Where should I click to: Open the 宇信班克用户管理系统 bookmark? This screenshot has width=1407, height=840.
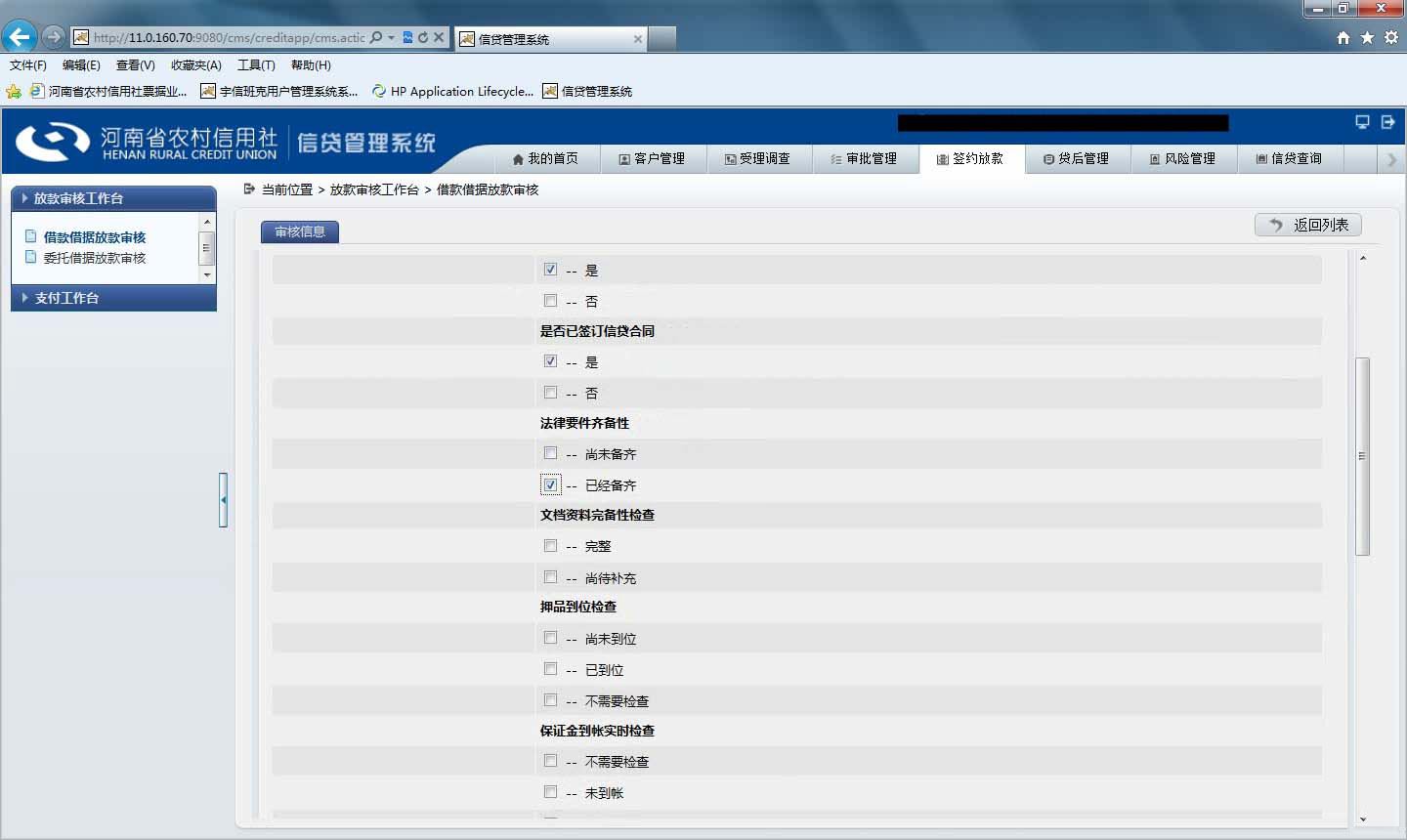click(x=278, y=91)
